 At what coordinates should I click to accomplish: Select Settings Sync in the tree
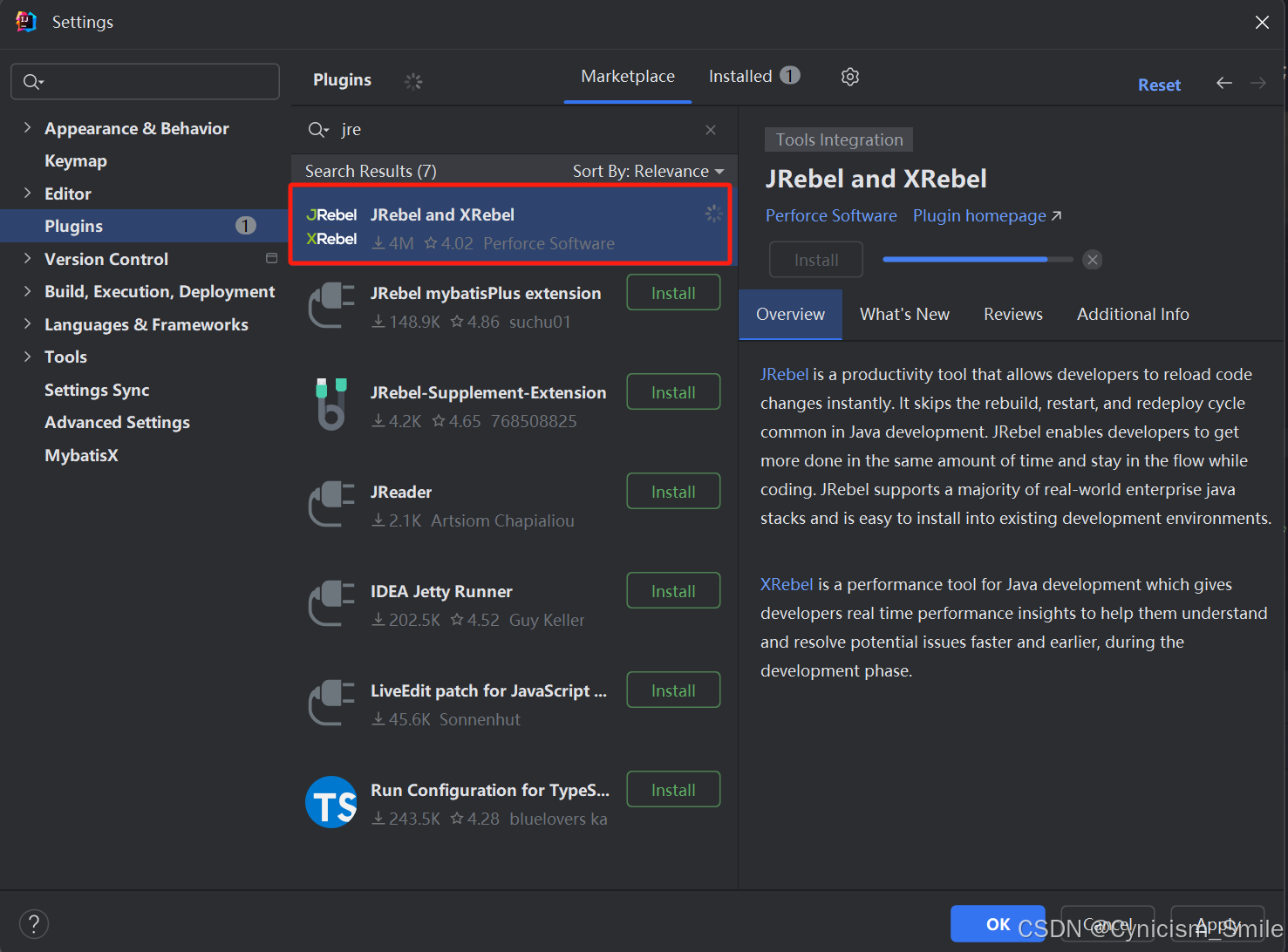coord(97,390)
